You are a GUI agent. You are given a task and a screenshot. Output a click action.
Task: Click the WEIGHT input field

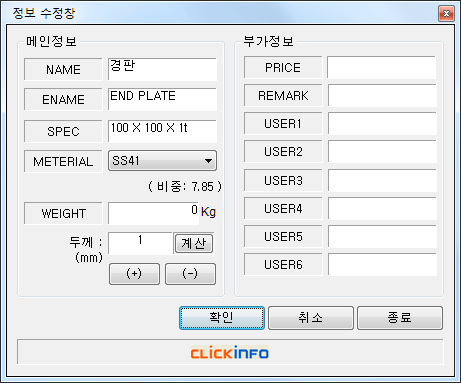[x=153, y=213]
